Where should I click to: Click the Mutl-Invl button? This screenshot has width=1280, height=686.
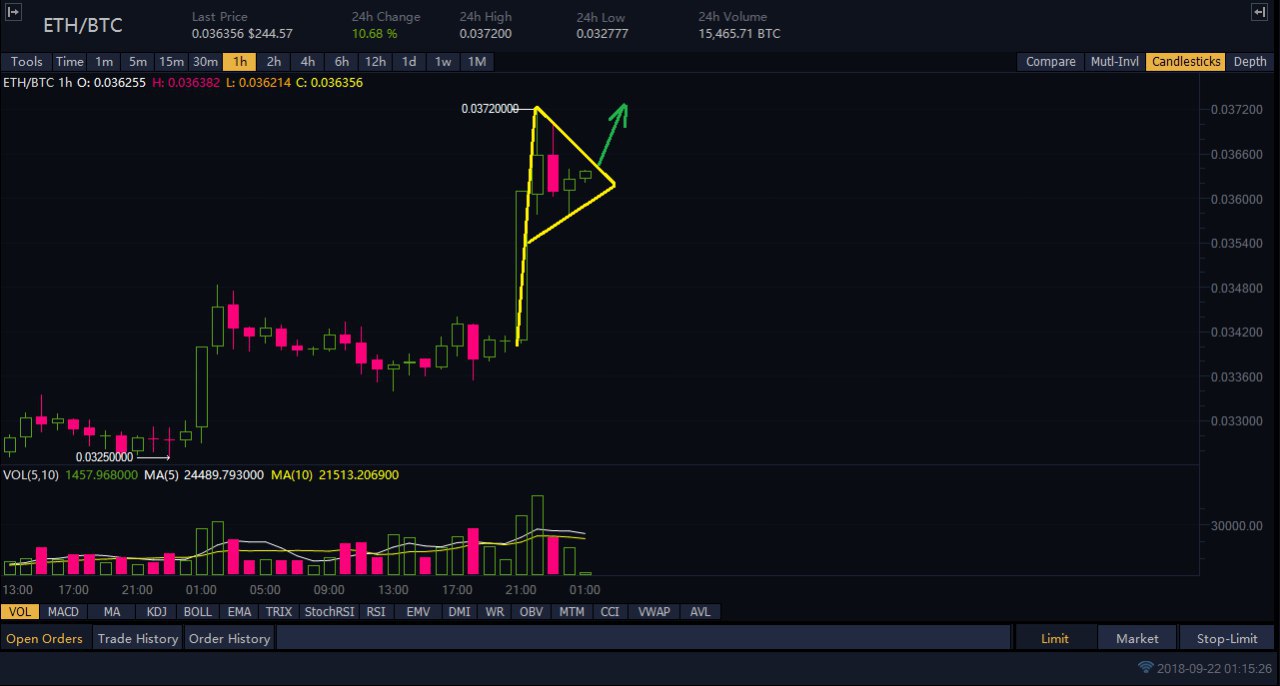1115,61
